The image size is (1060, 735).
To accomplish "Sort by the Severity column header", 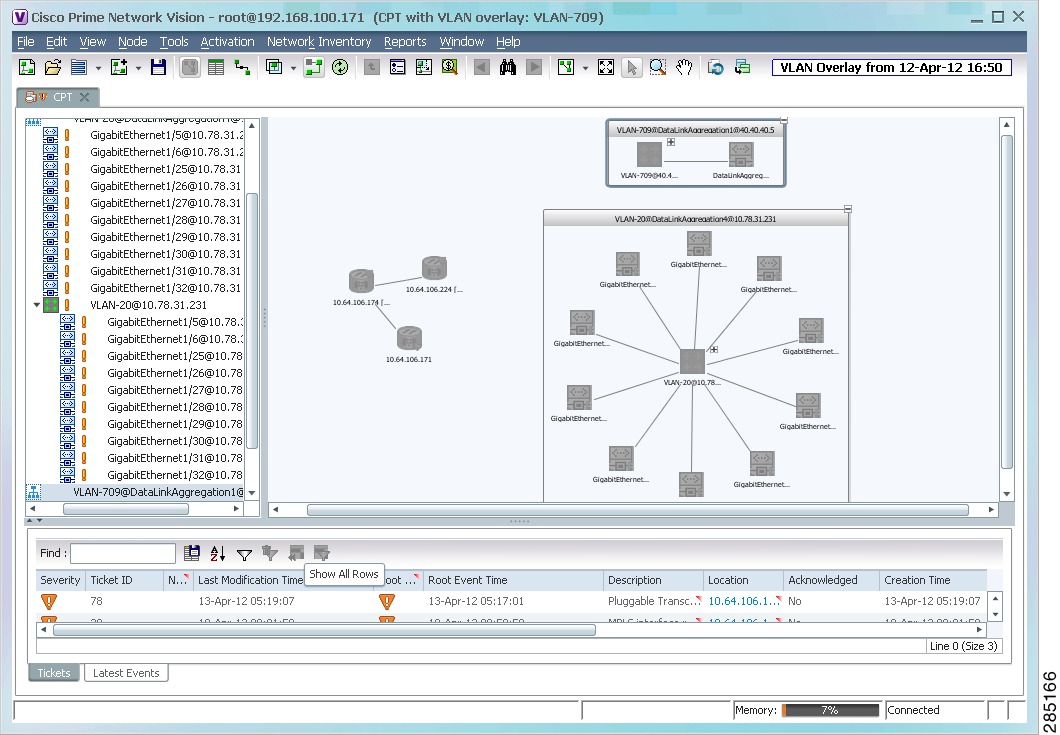I will 60,580.
